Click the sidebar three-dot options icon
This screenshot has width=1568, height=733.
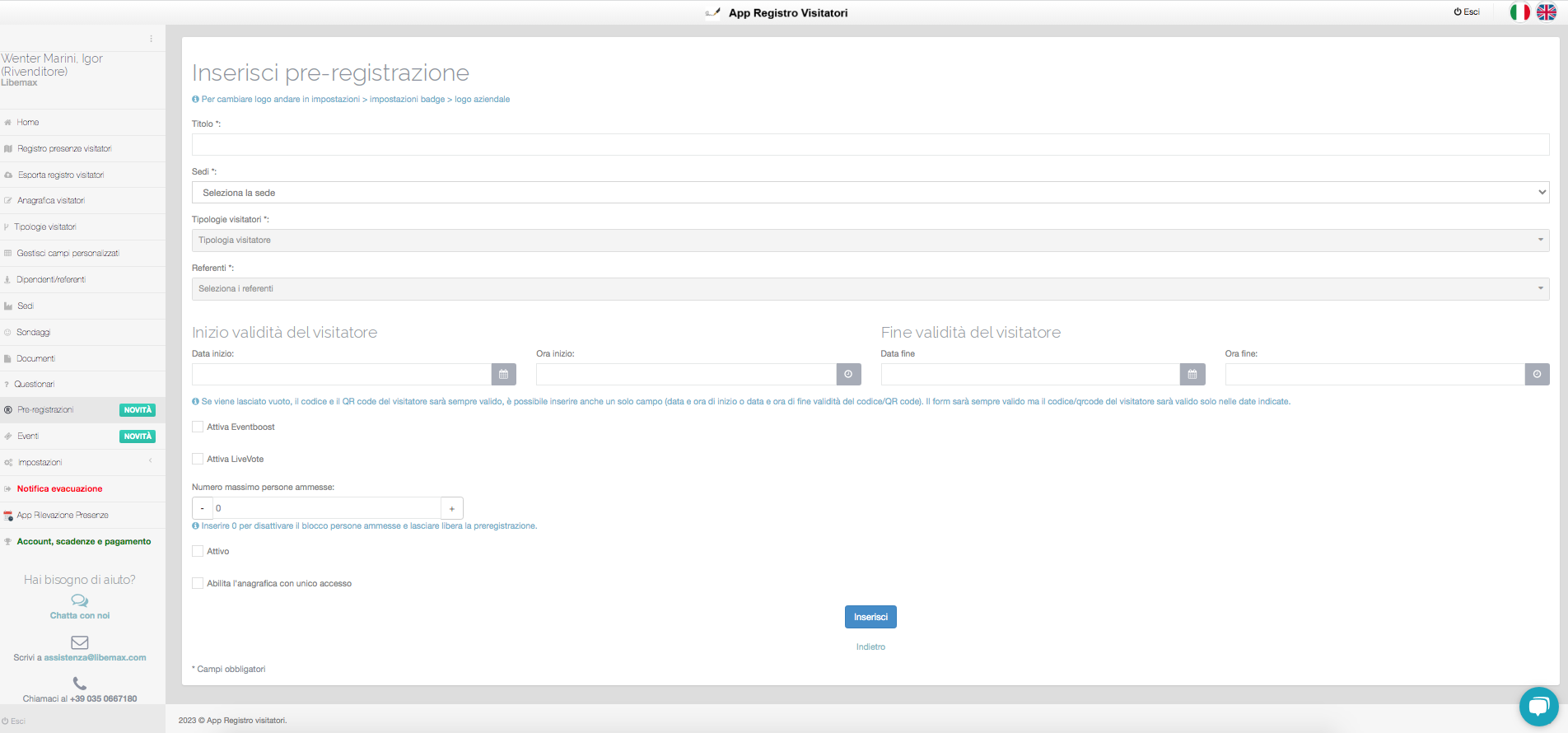tap(151, 39)
